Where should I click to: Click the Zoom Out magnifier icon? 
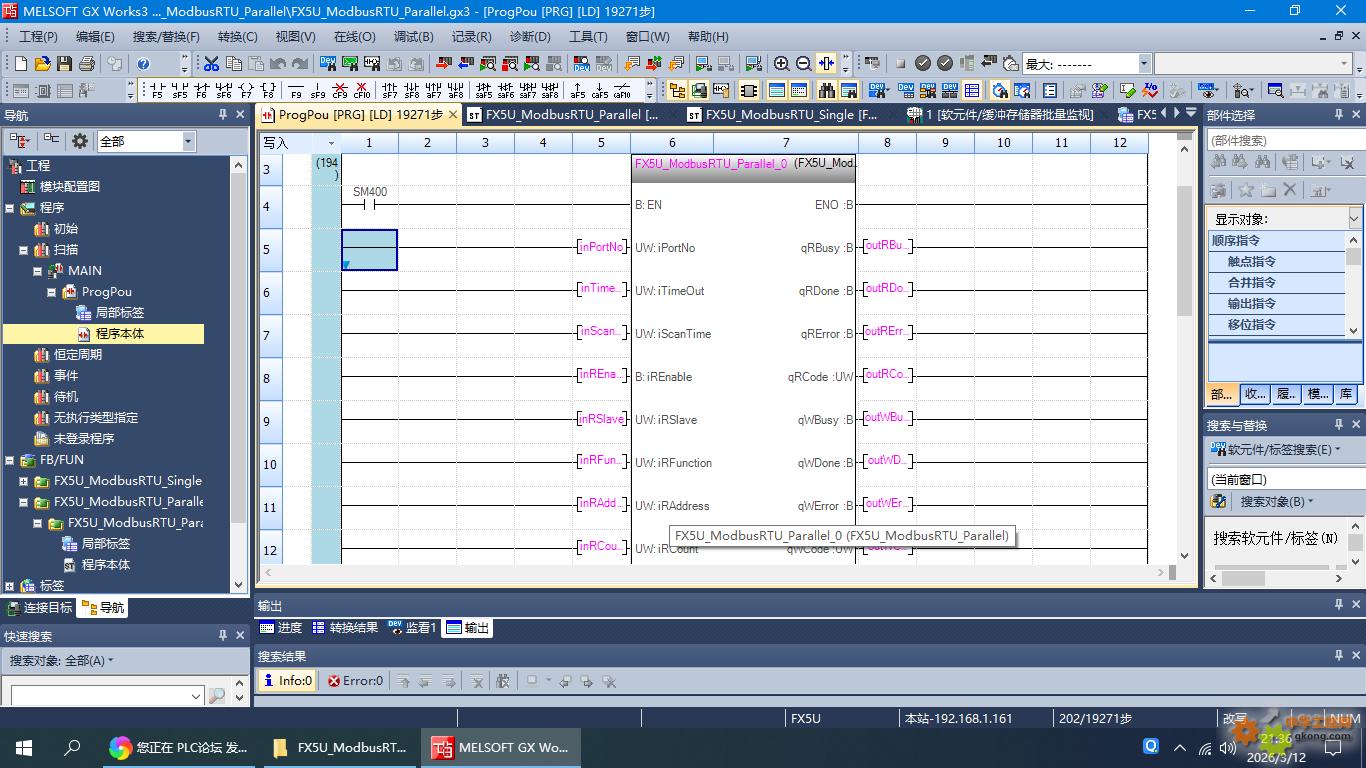803,63
